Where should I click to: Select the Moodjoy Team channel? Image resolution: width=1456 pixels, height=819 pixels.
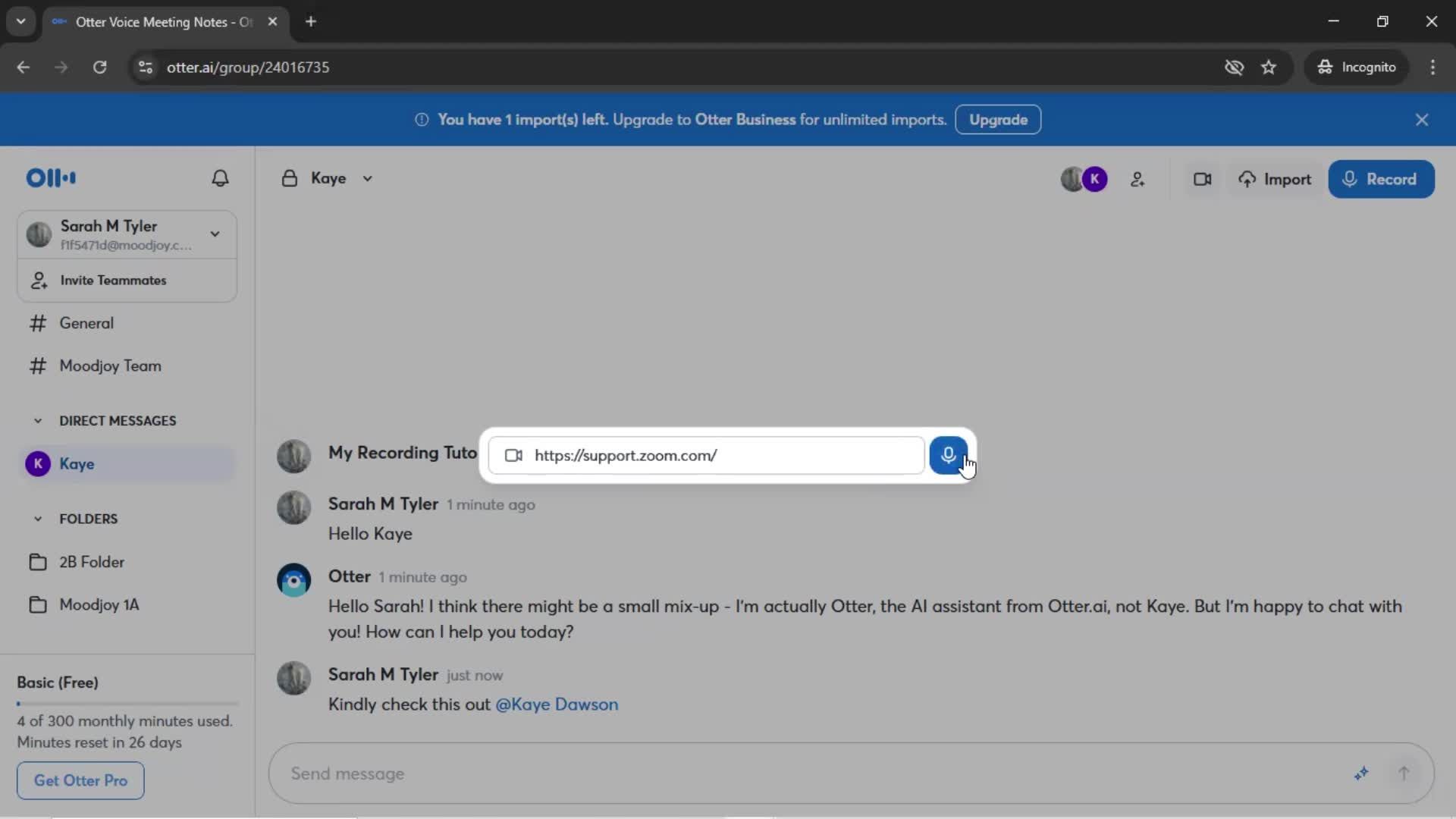point(110,366)
